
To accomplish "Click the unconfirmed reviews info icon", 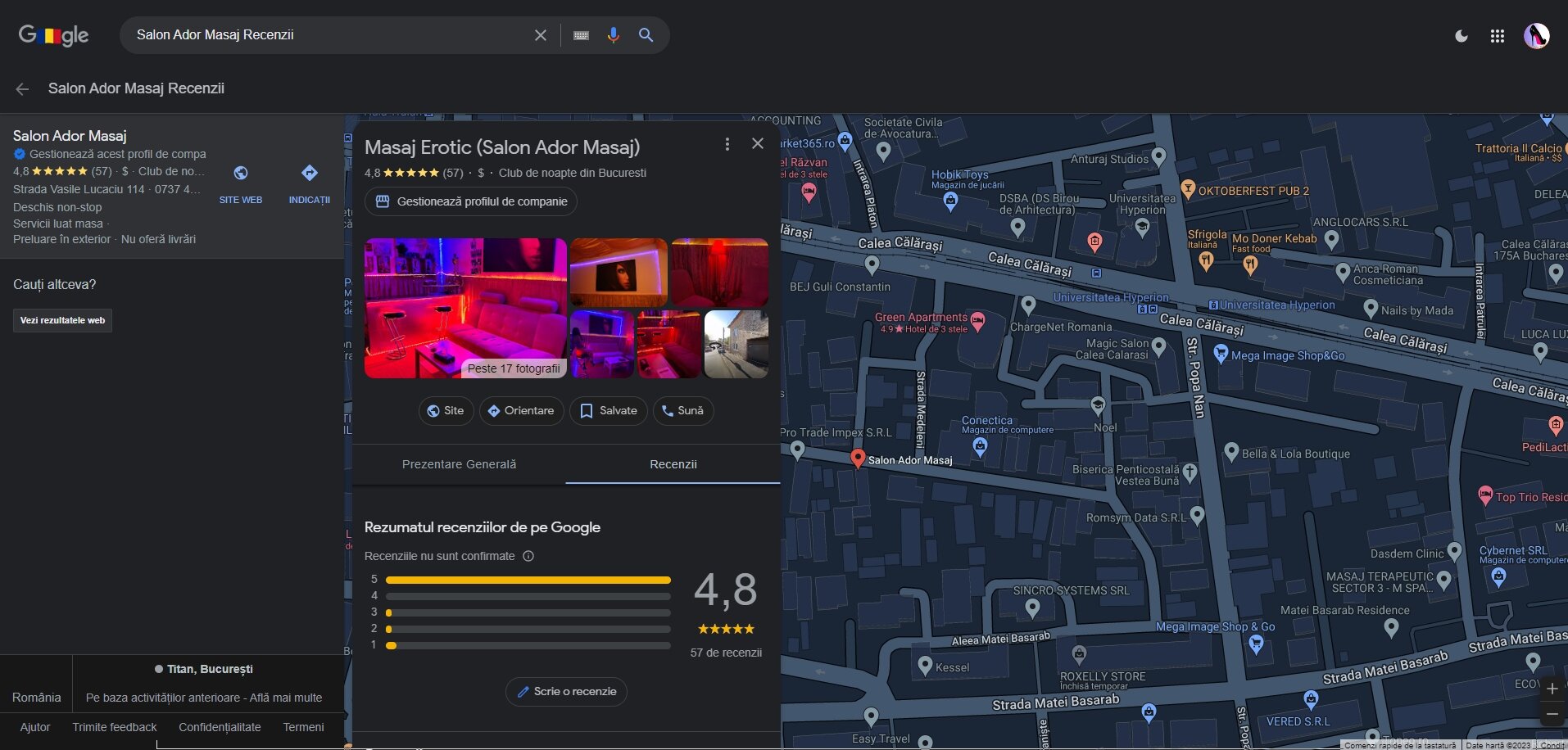I will tap(528, 556).
